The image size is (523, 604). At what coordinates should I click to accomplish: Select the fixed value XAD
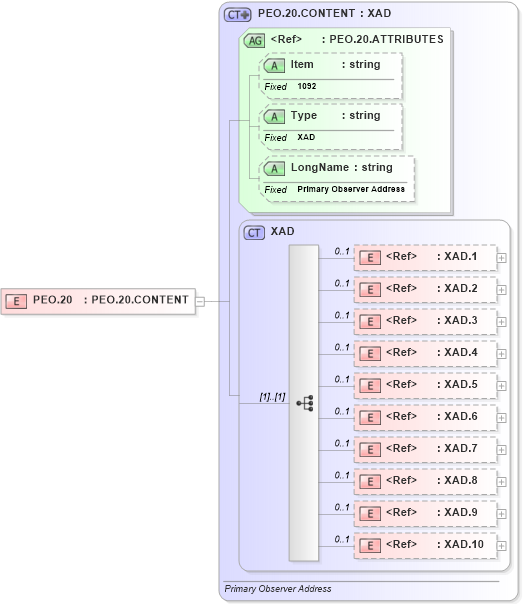click(x=306, y=137)
